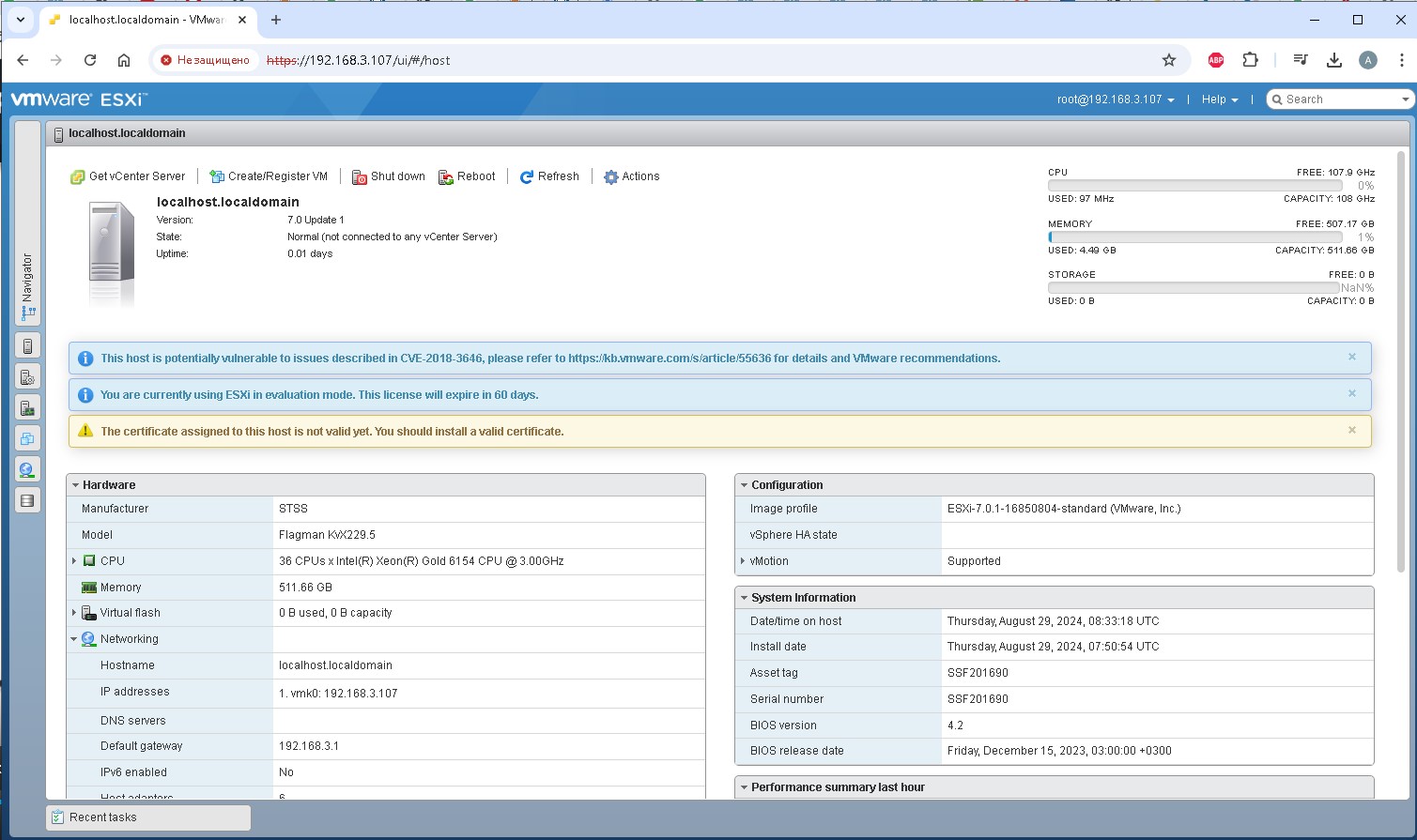Collapse the Configuration panel
Viewport: 1417px width, 840px height.
tap(744, 485)
